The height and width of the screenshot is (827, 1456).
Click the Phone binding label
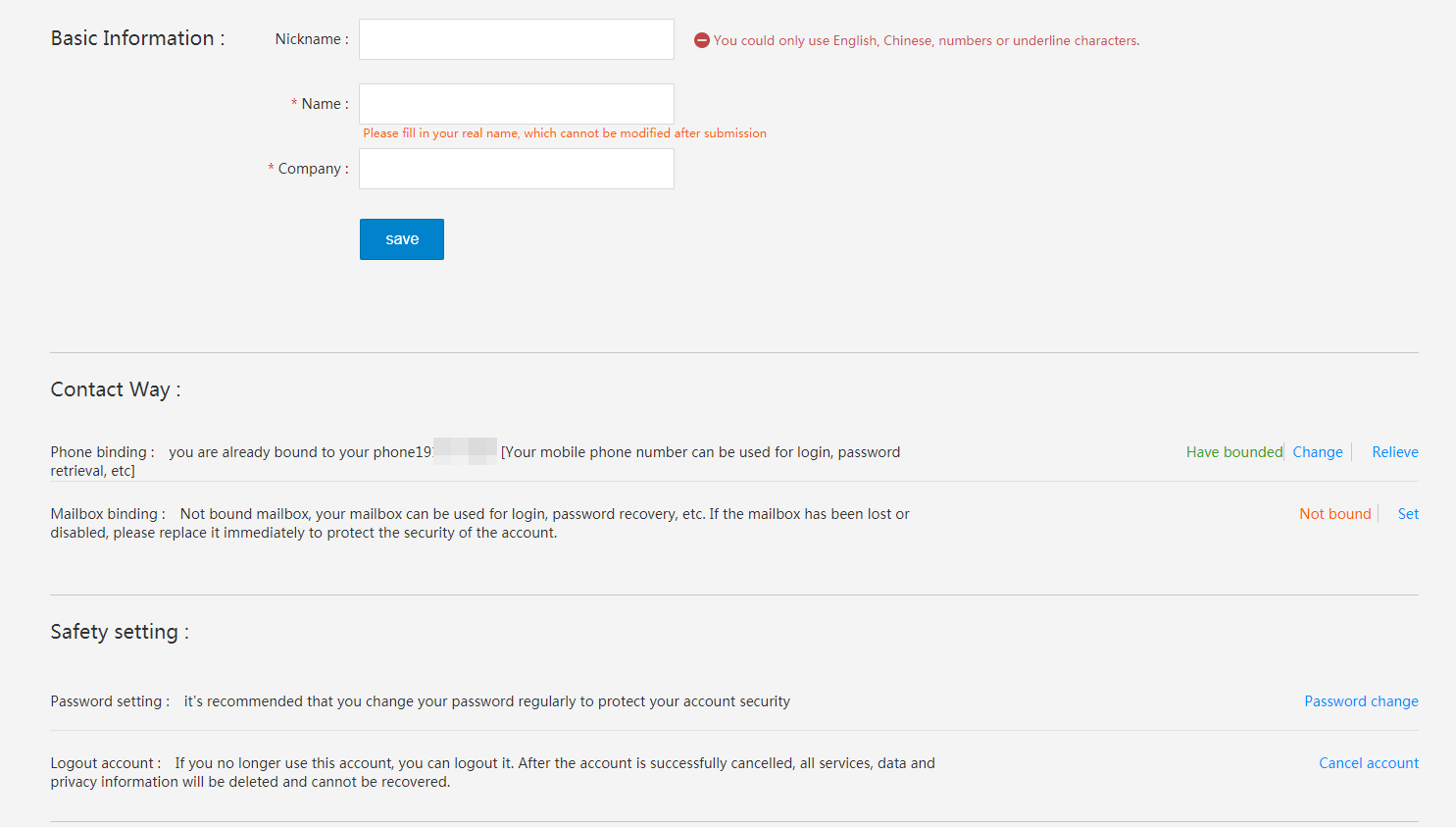coord(102,452)
